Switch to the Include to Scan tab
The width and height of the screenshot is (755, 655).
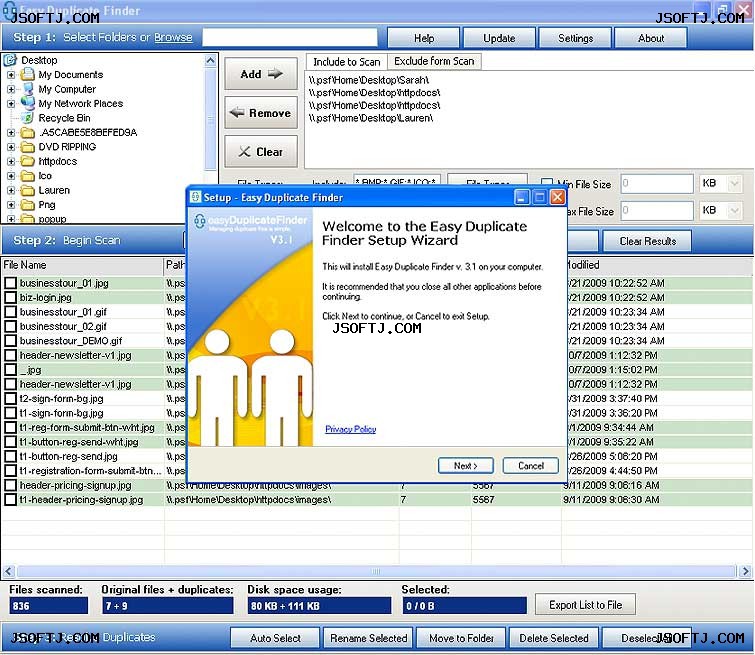click(347, 62)
